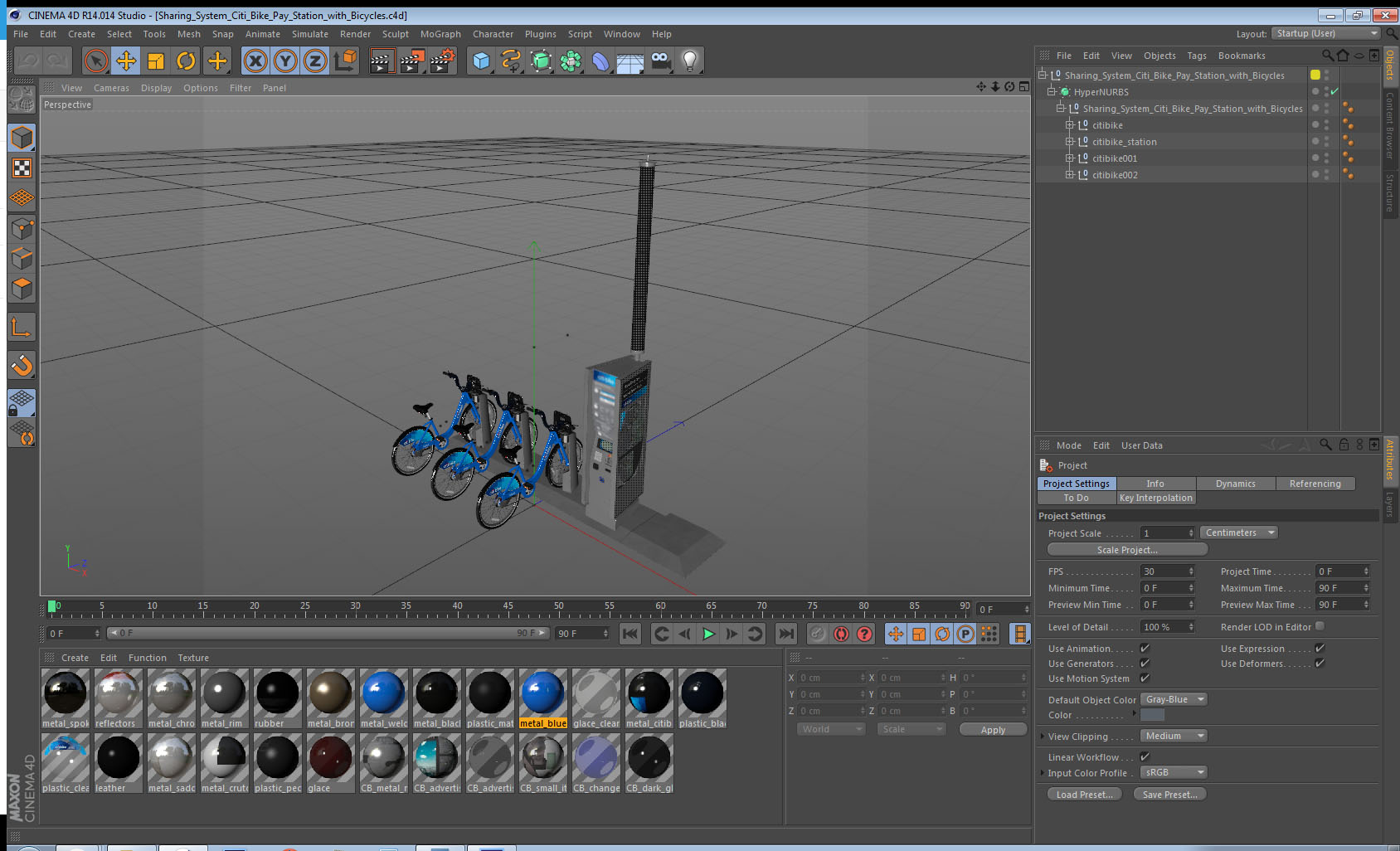The width and height of the screenshot is (1400, 851).
Task: Open viewport Cameras menu
Action: coord(111,88)
